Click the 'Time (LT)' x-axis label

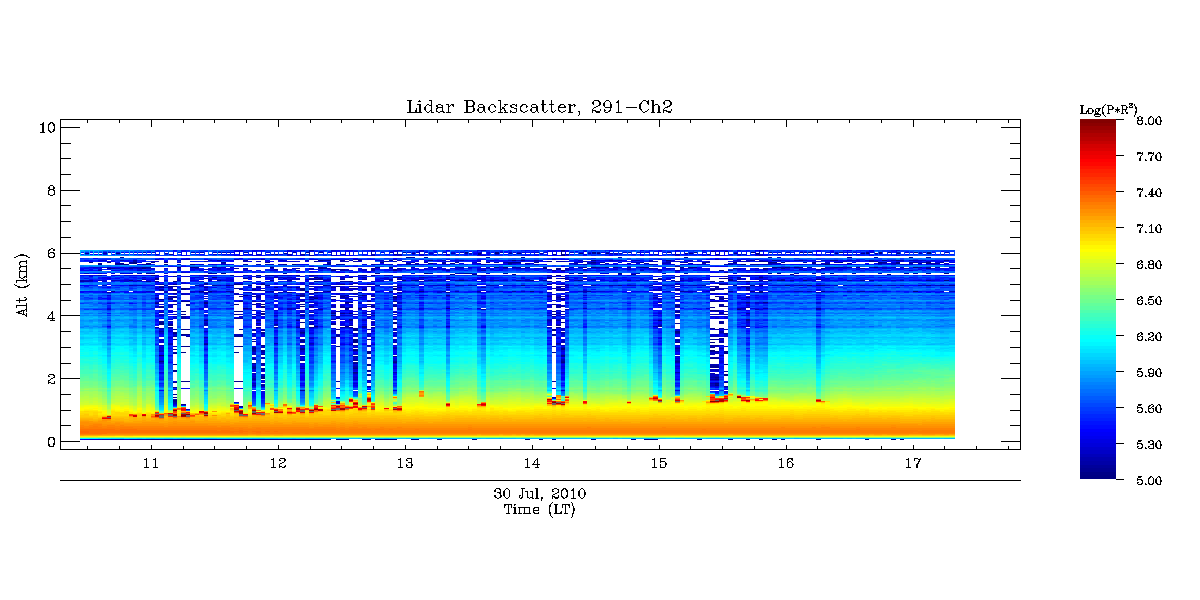(x=539, y=510)
